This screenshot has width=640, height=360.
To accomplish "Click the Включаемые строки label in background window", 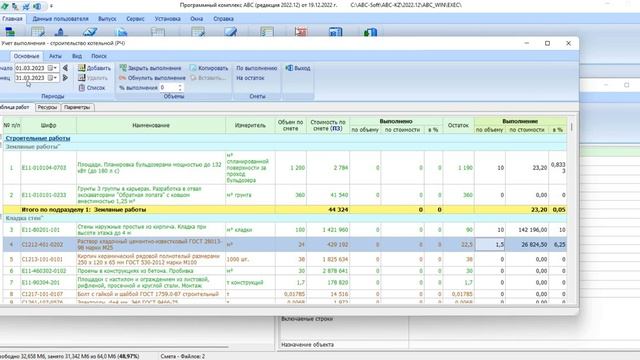I will (x=307, y=319).
